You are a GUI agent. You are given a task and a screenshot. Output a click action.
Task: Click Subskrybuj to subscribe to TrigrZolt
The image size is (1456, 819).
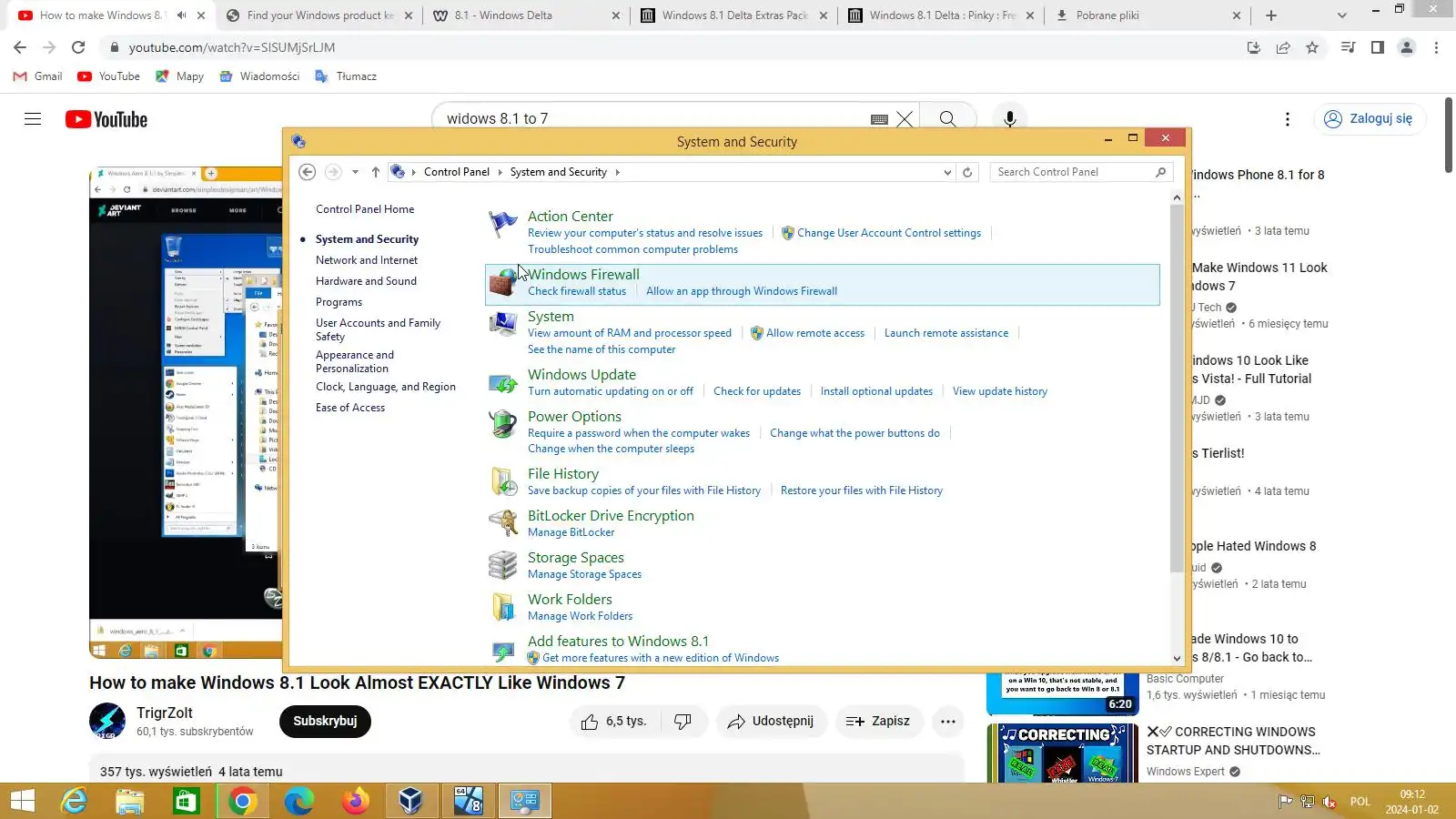325,722
